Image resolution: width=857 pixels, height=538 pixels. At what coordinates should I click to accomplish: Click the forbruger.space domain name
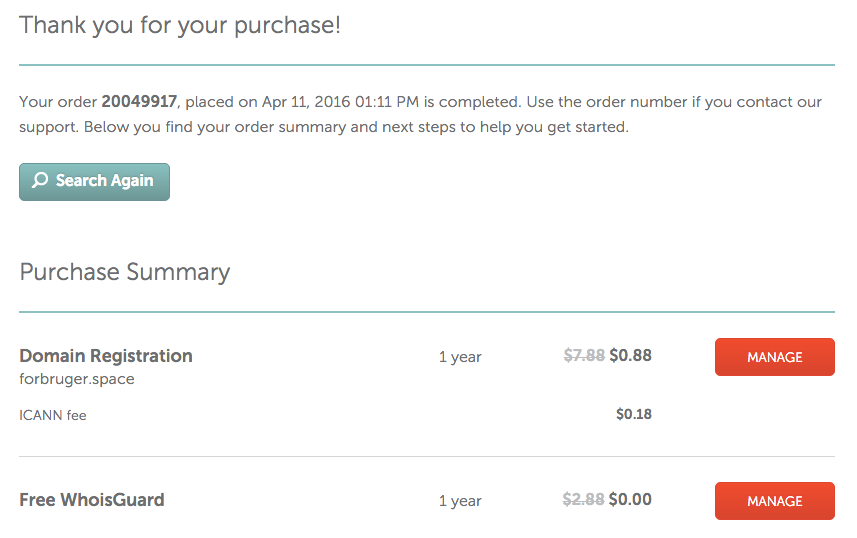(77, 379)
